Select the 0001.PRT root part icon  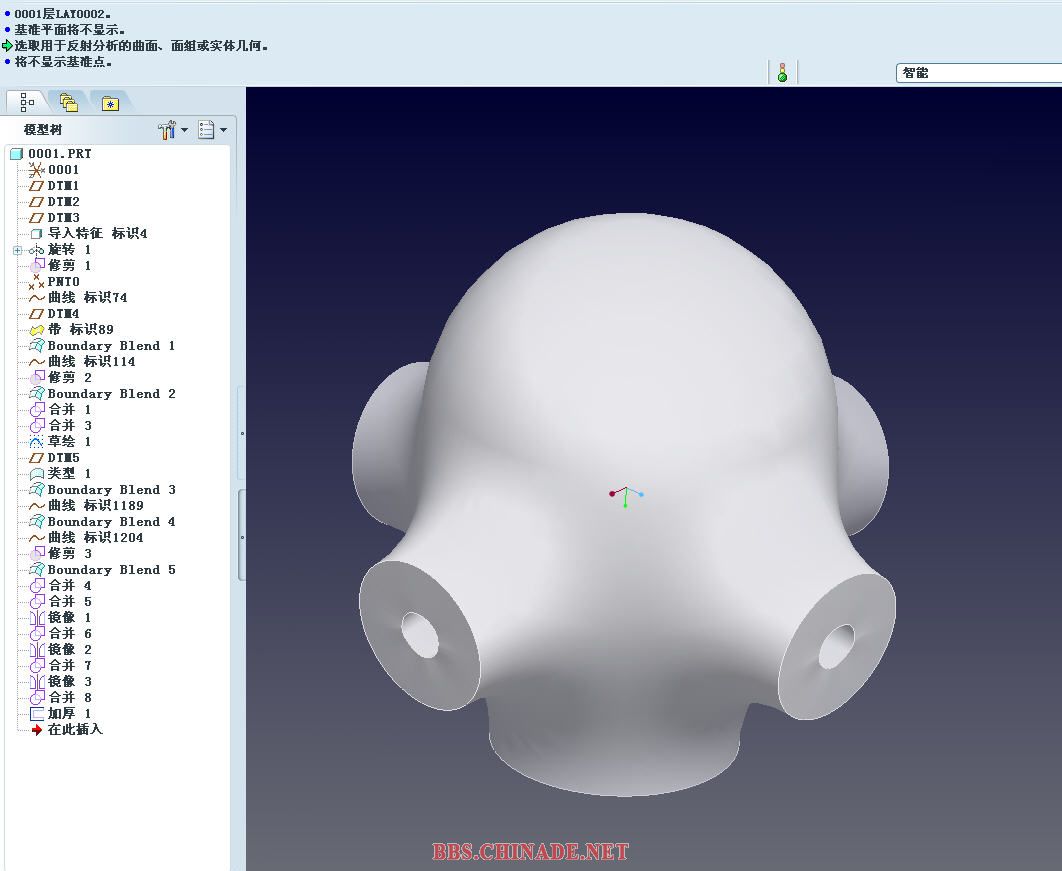pos(16,154)
